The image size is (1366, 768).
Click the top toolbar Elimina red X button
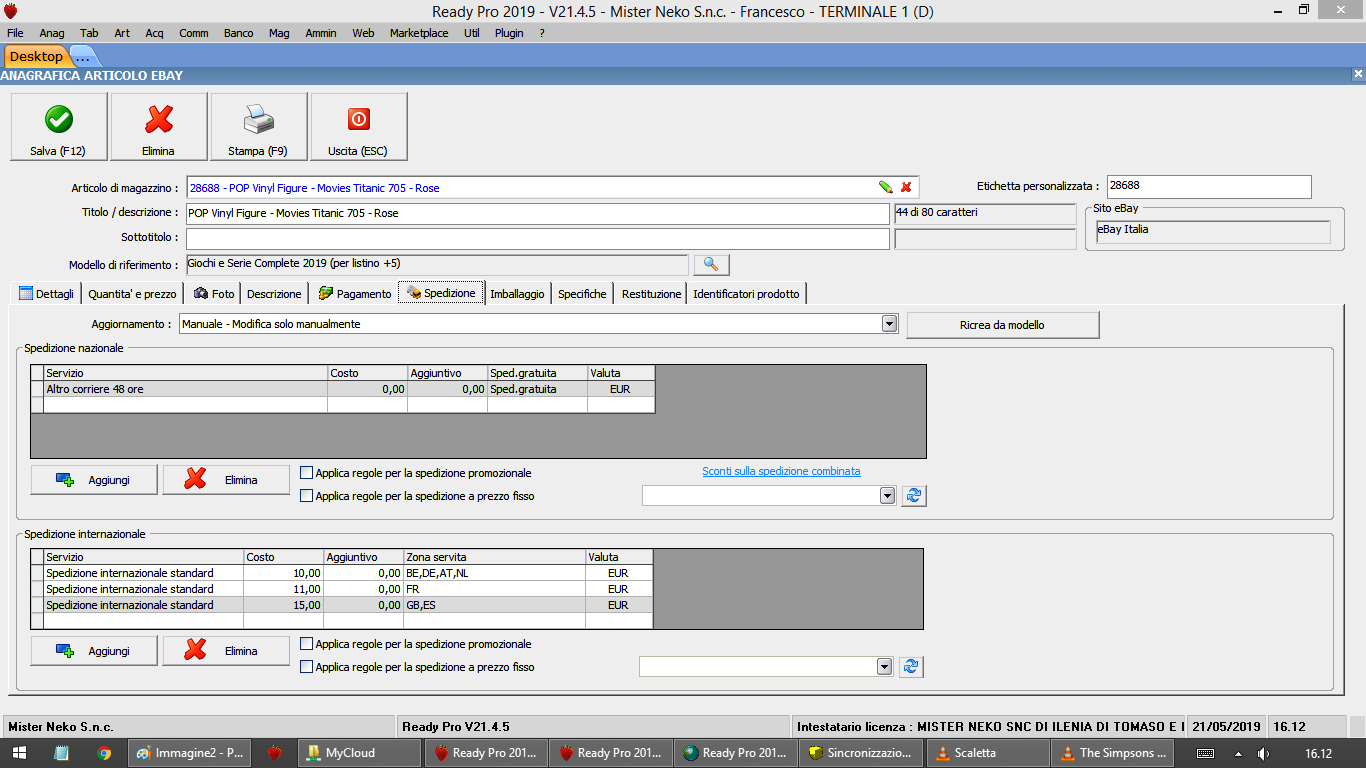[159, 127]
